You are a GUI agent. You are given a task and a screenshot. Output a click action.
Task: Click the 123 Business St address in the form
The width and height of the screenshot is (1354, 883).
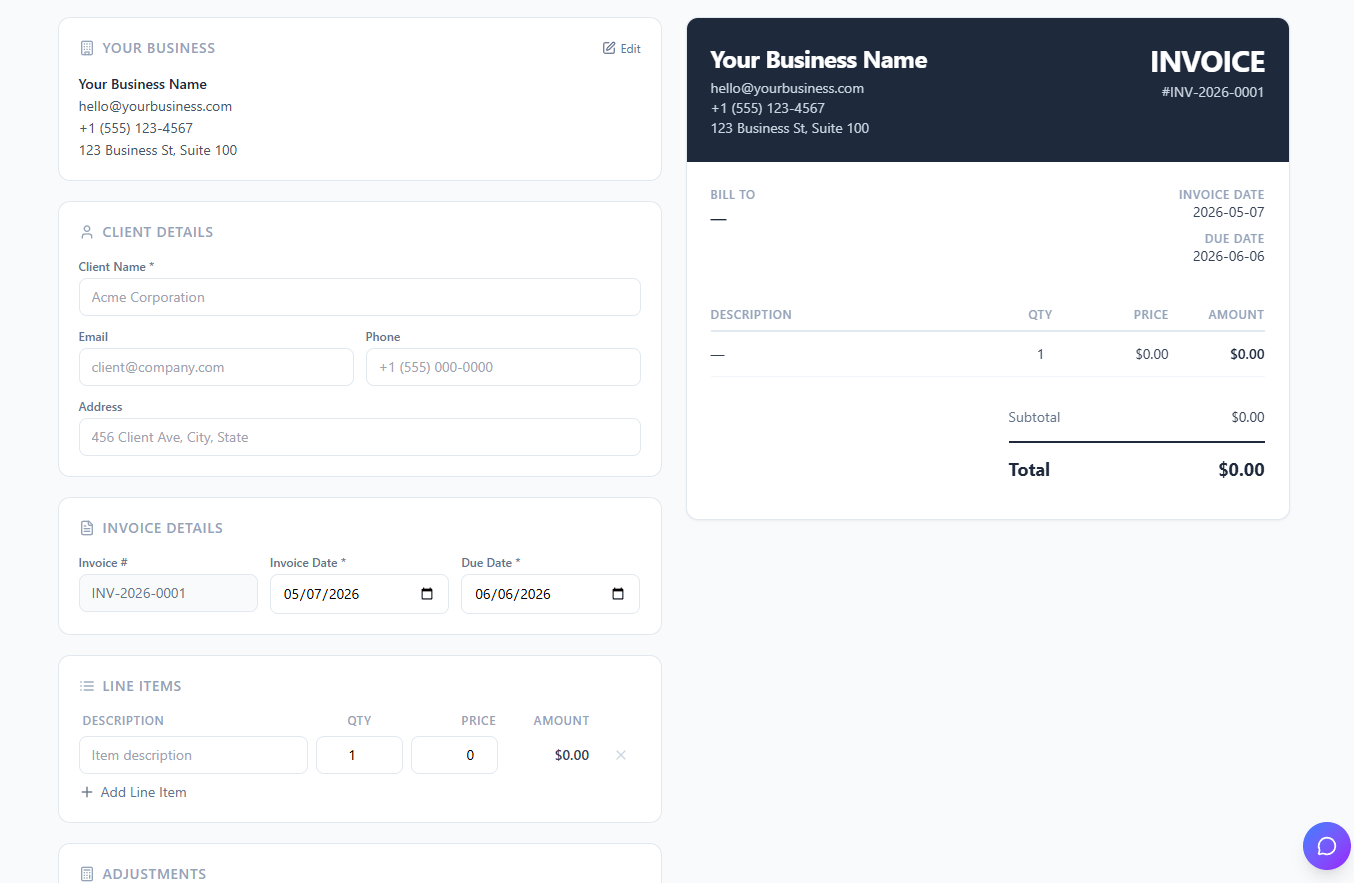[x=158, y=150]
